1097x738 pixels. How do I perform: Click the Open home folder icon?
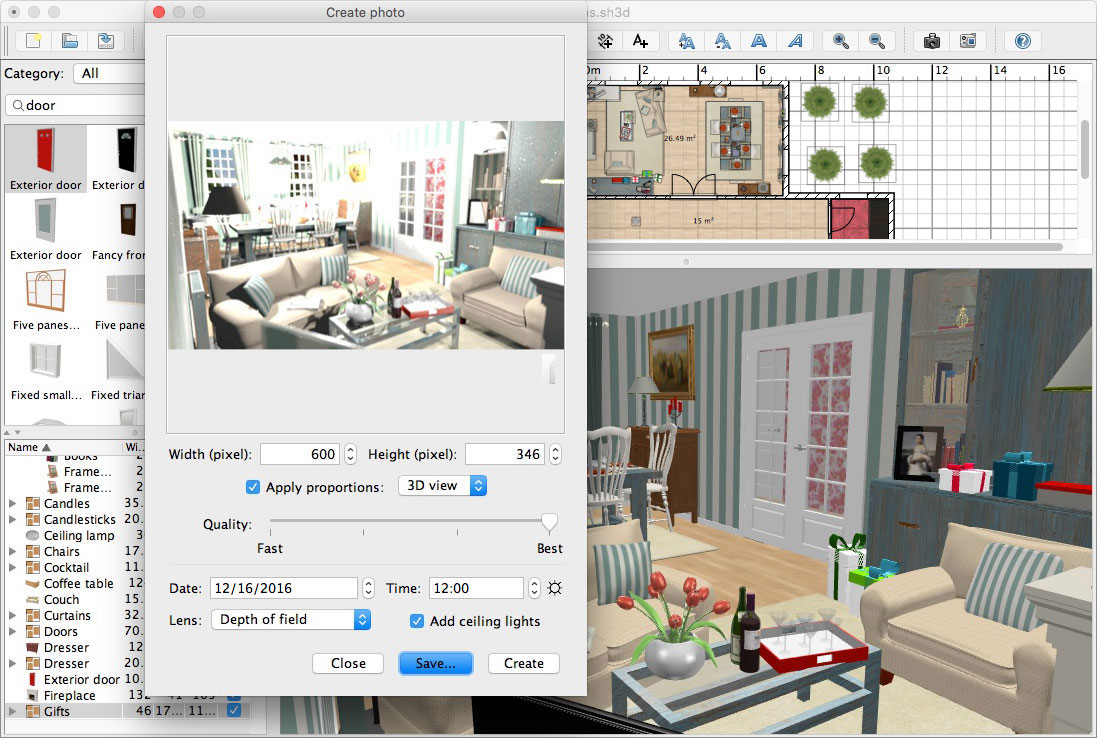click(x=69, y=41)
